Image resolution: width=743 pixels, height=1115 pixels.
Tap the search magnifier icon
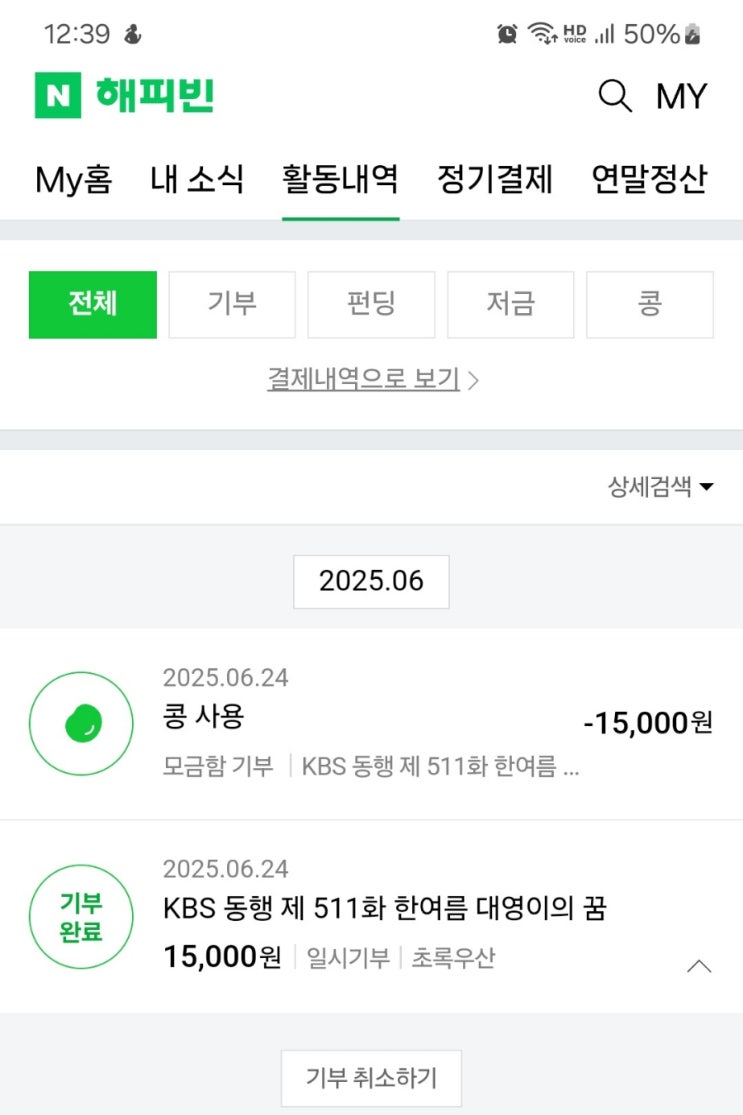click(x=615, y=96)
